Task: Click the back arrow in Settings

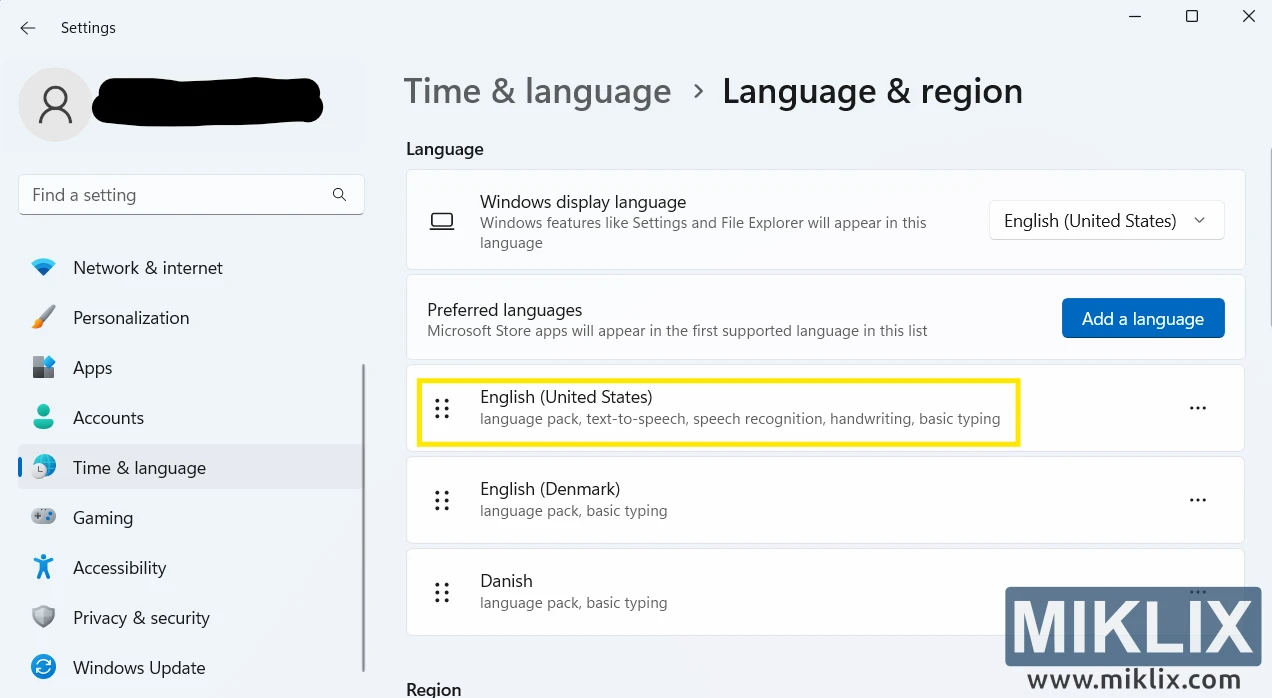Action: [x=28, y=28]
